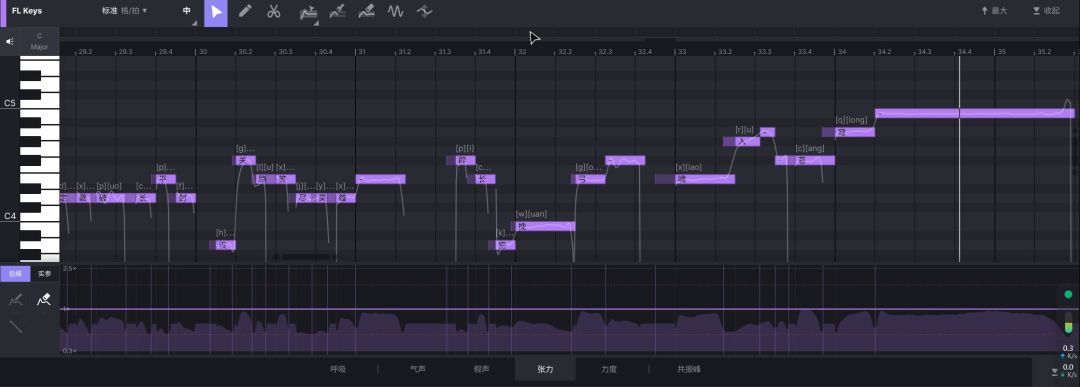Select the scissors split tool
The height and width of the screenshot is (387, 1080).
point(274,12)
